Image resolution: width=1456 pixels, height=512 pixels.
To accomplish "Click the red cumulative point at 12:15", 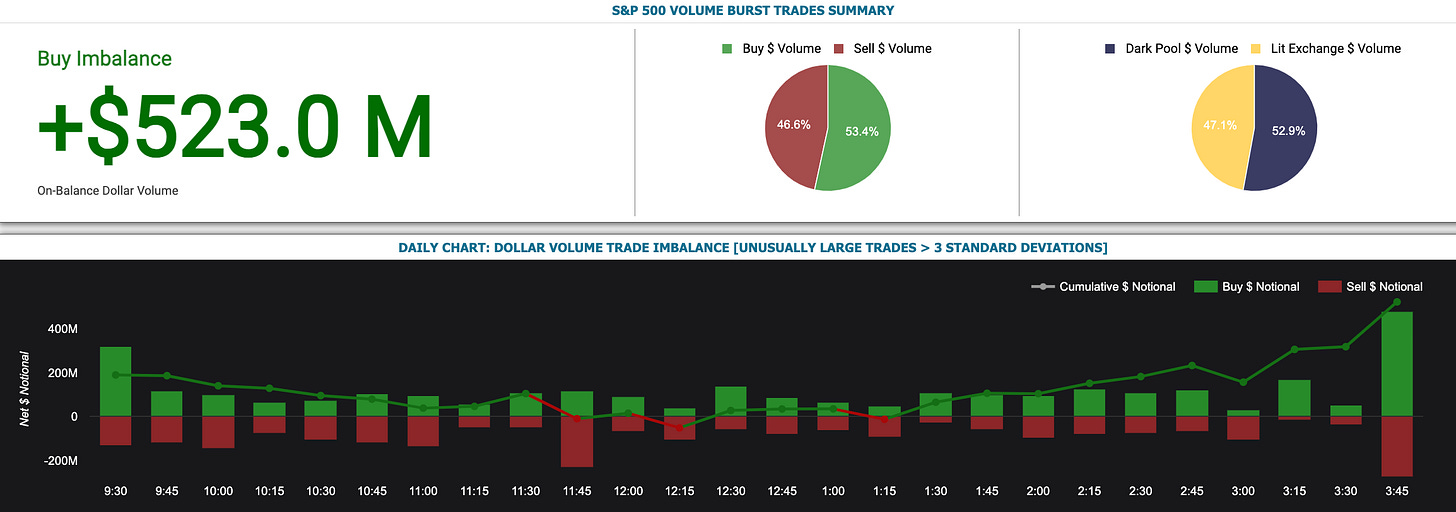I will [x=679, y=427].
